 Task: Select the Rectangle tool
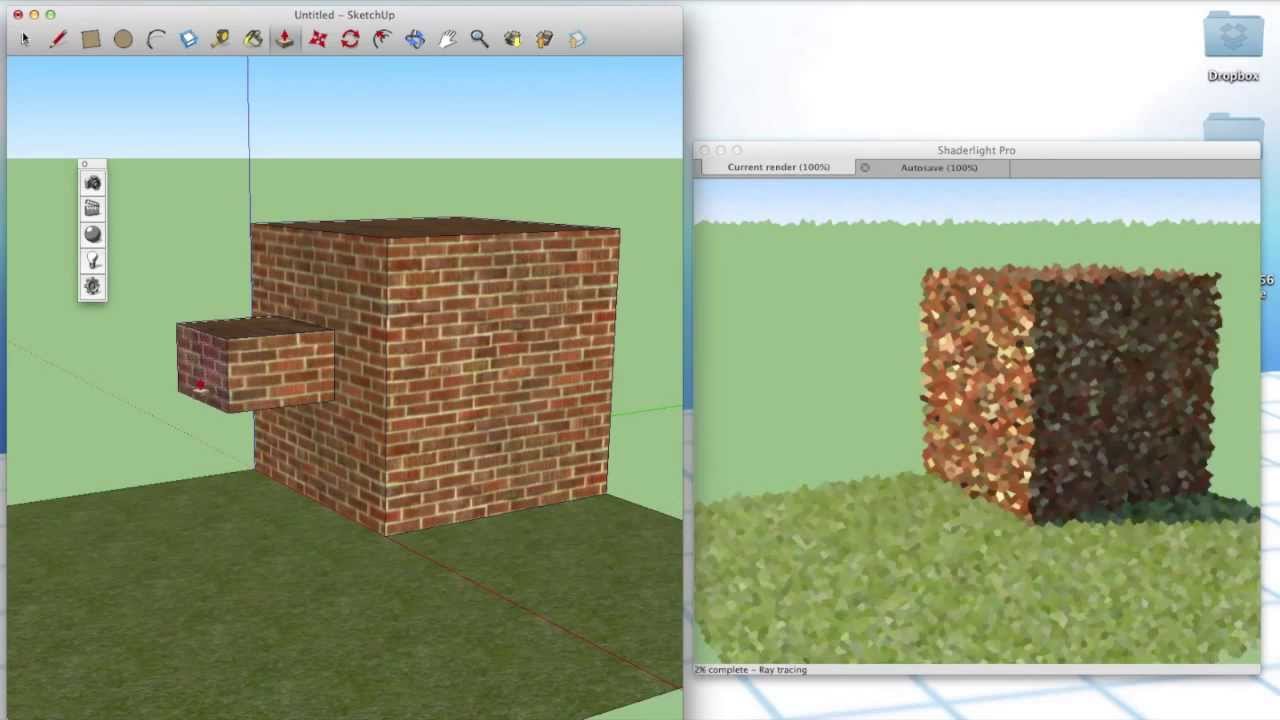click(91, 39)
